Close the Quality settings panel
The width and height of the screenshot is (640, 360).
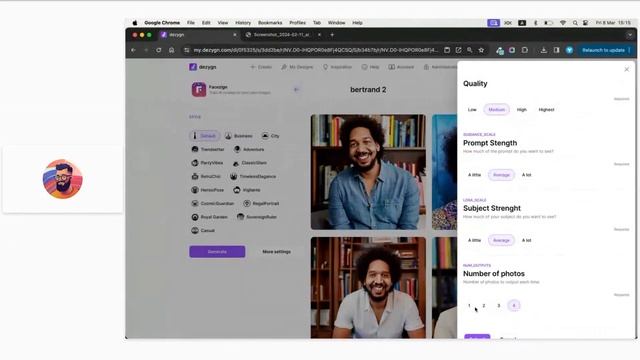[x=627, y=69]
